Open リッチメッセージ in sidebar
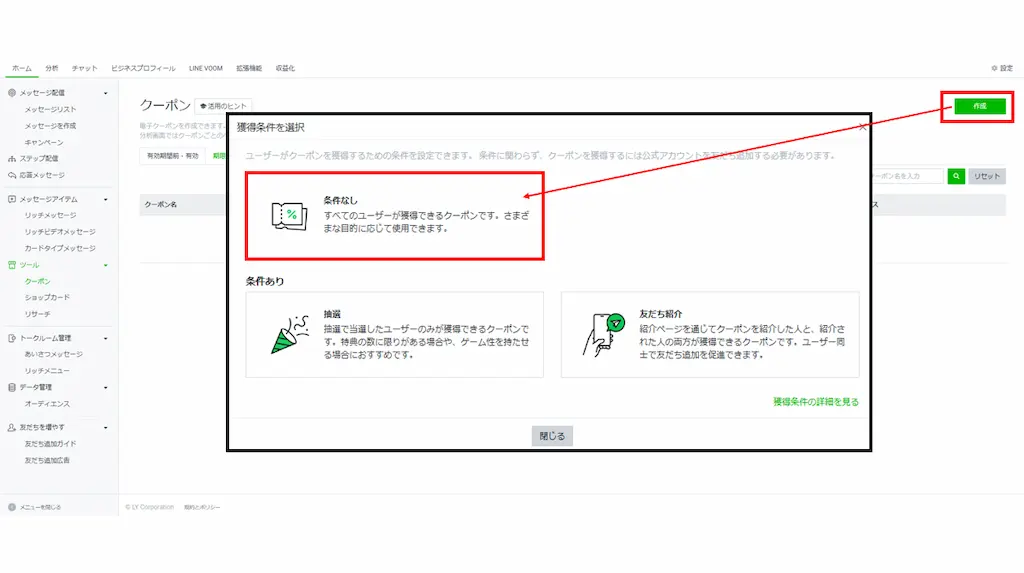This screenshot has width=1024, height=573. click(x=50, y=215)
